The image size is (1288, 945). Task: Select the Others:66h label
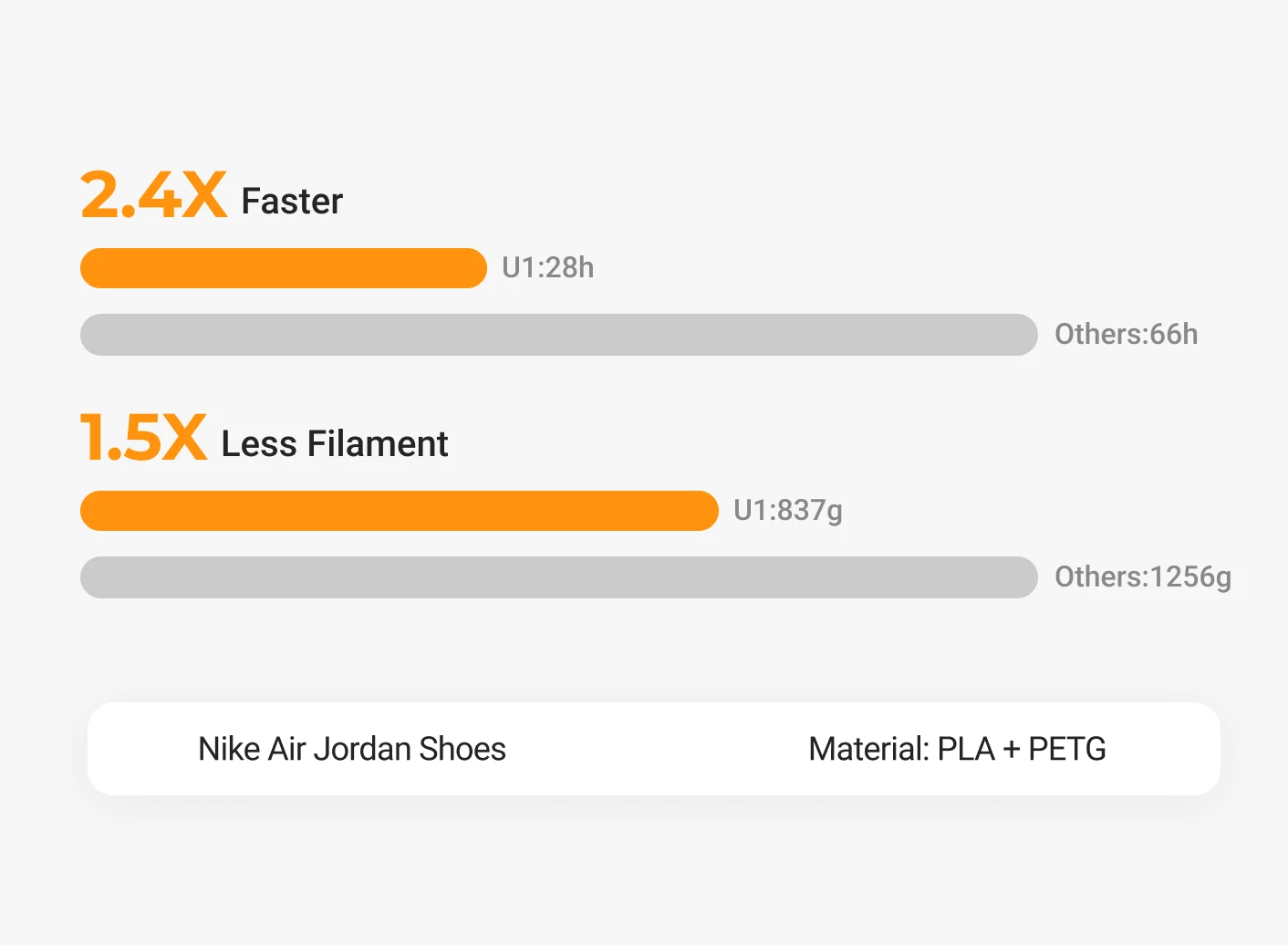(x=1126, y=334)
